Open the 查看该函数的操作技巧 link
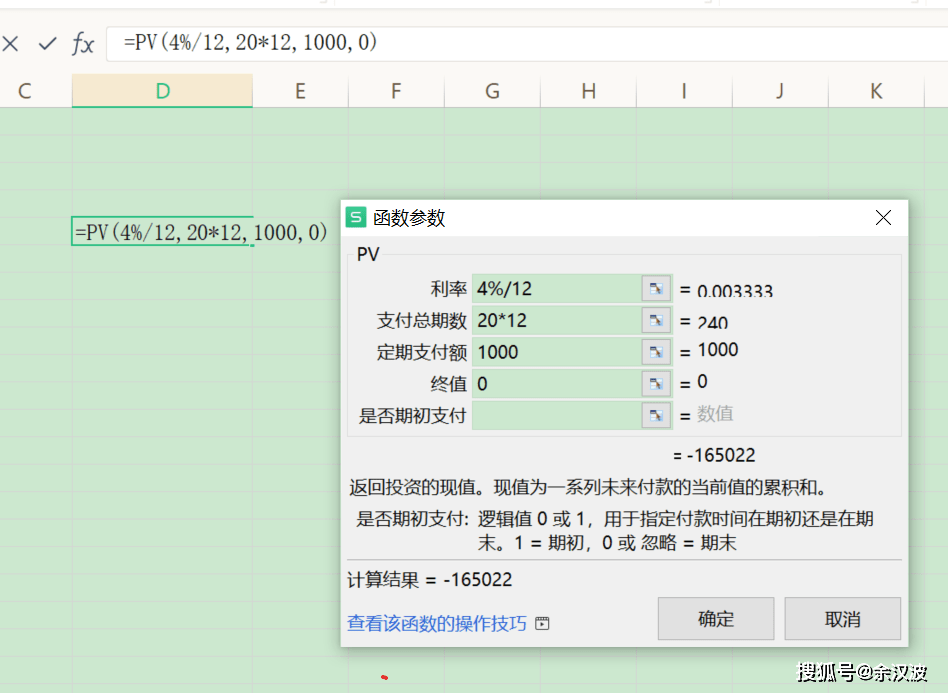This screenshot has height=693, width=948. tap(436, 624)
